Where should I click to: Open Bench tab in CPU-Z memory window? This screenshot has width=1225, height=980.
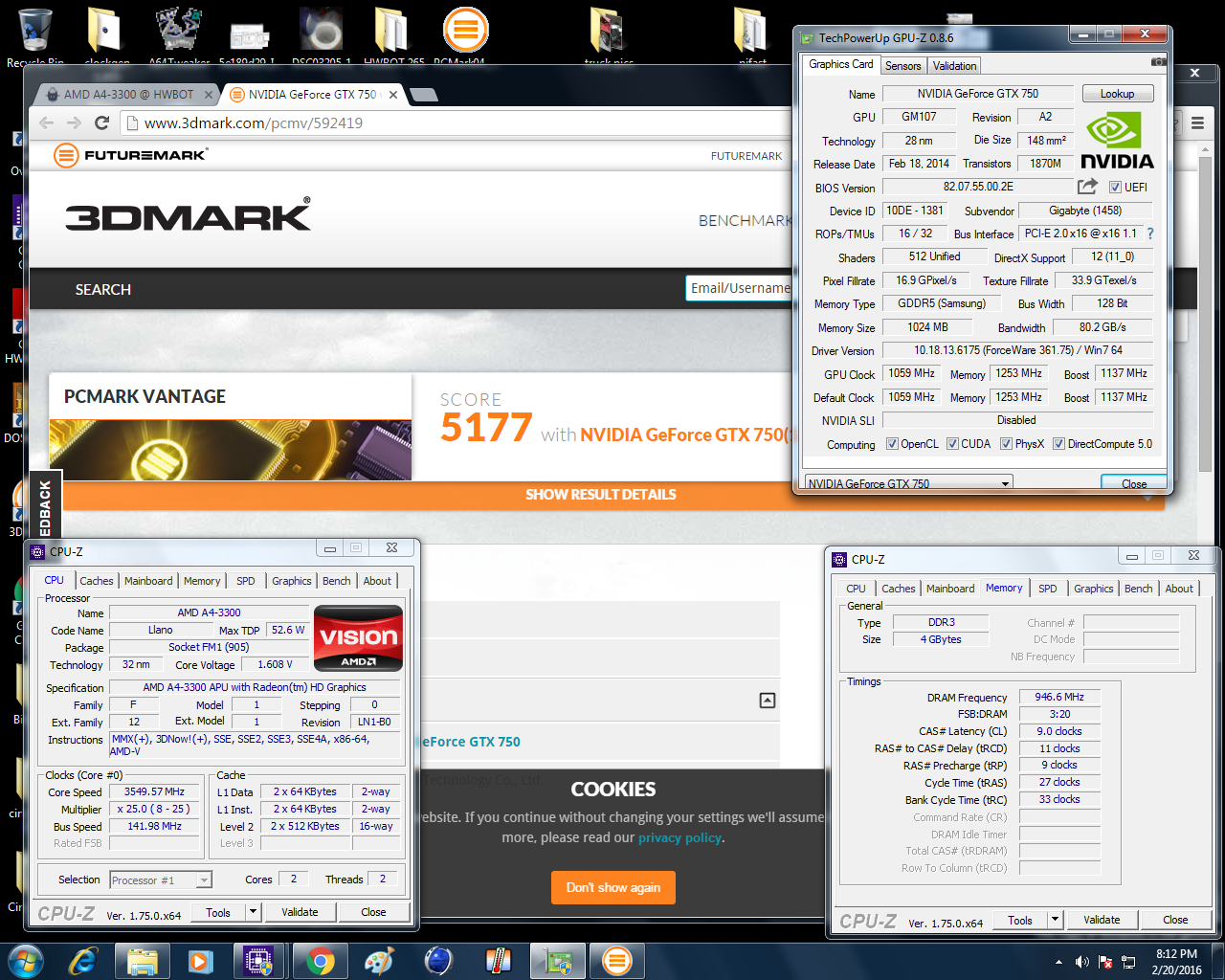[x=1138, y=589]
